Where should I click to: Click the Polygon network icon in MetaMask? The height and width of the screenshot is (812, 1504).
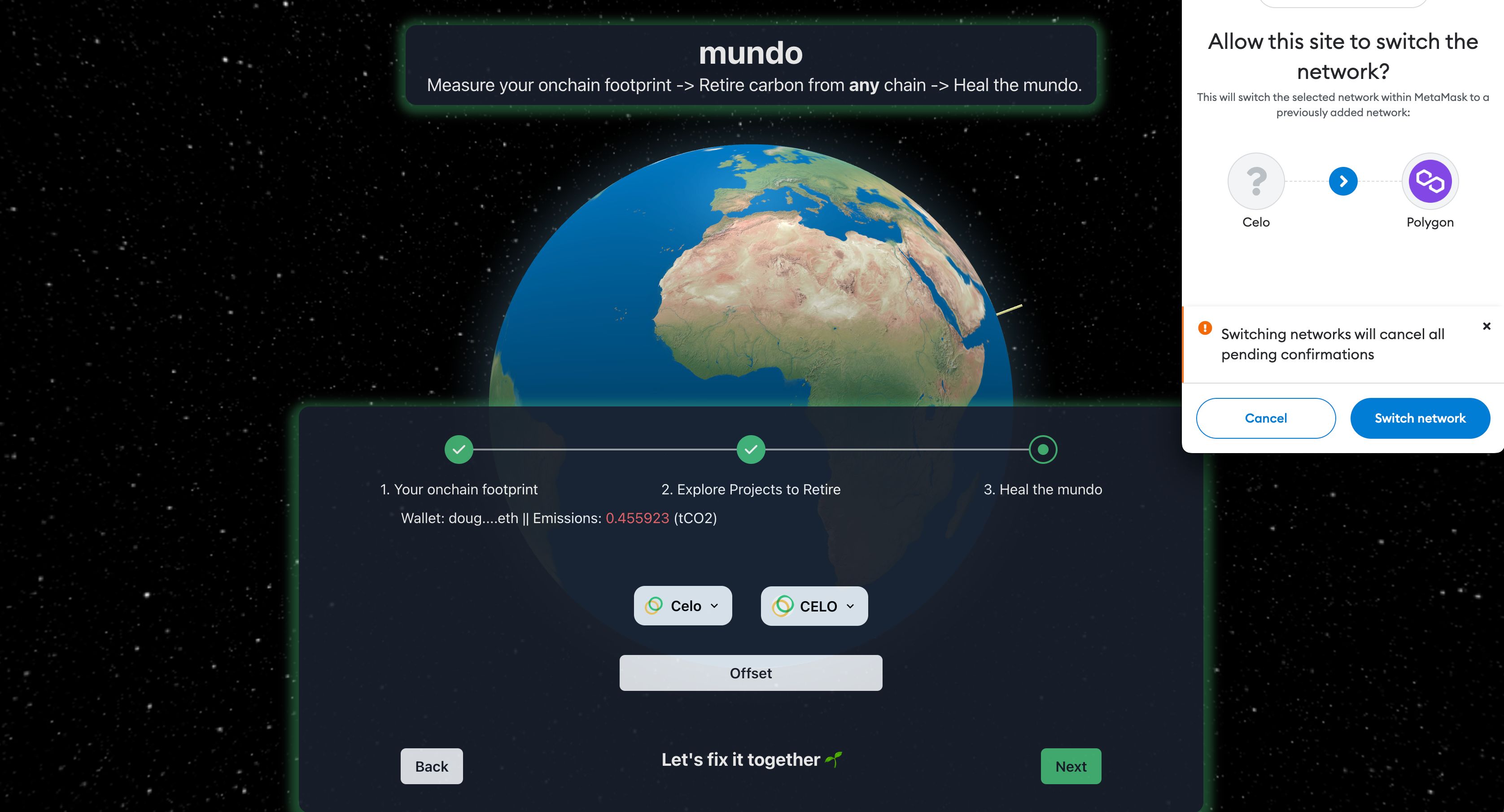1429,180
